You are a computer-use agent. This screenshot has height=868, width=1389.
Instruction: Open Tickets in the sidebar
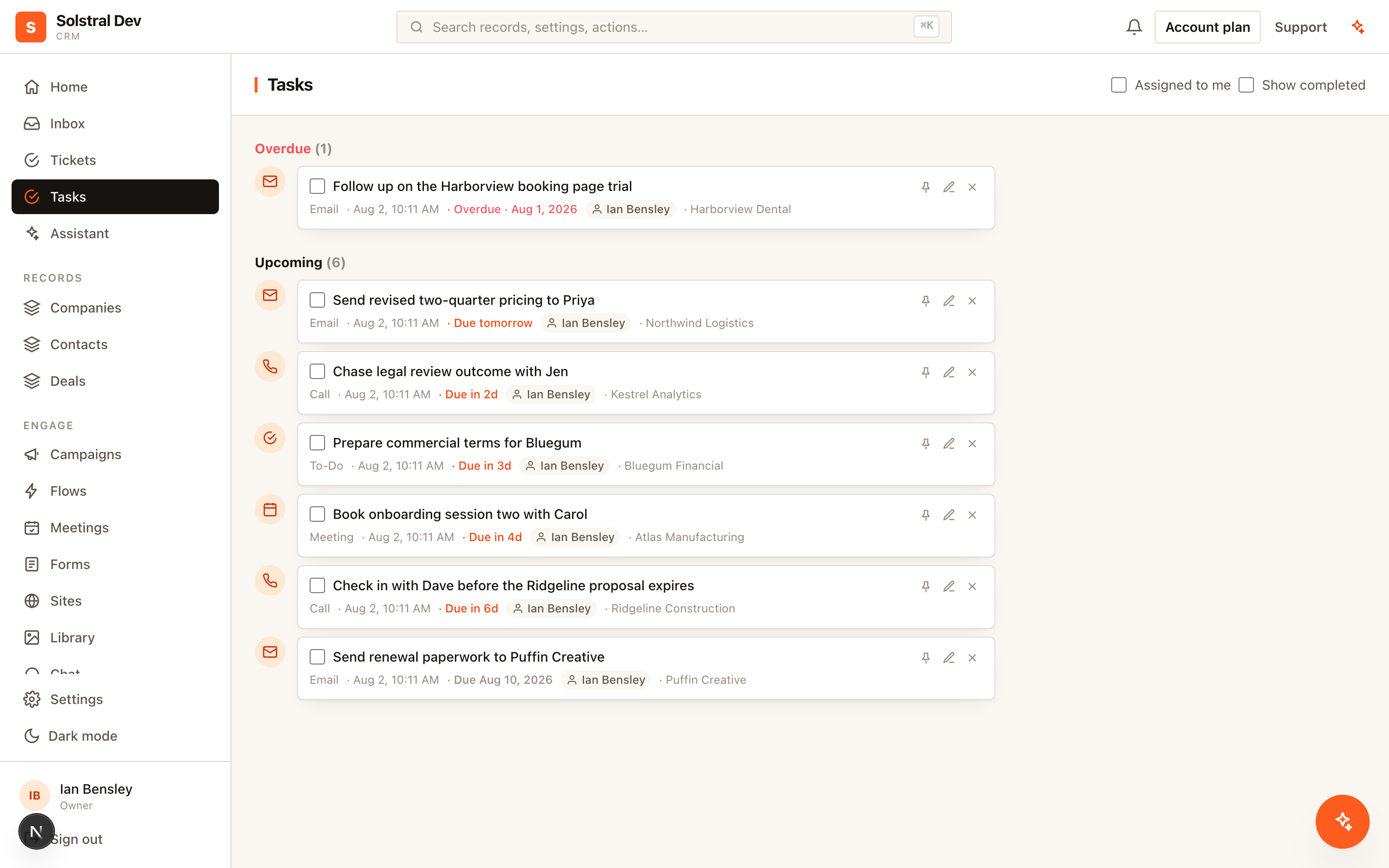[115, 160]
